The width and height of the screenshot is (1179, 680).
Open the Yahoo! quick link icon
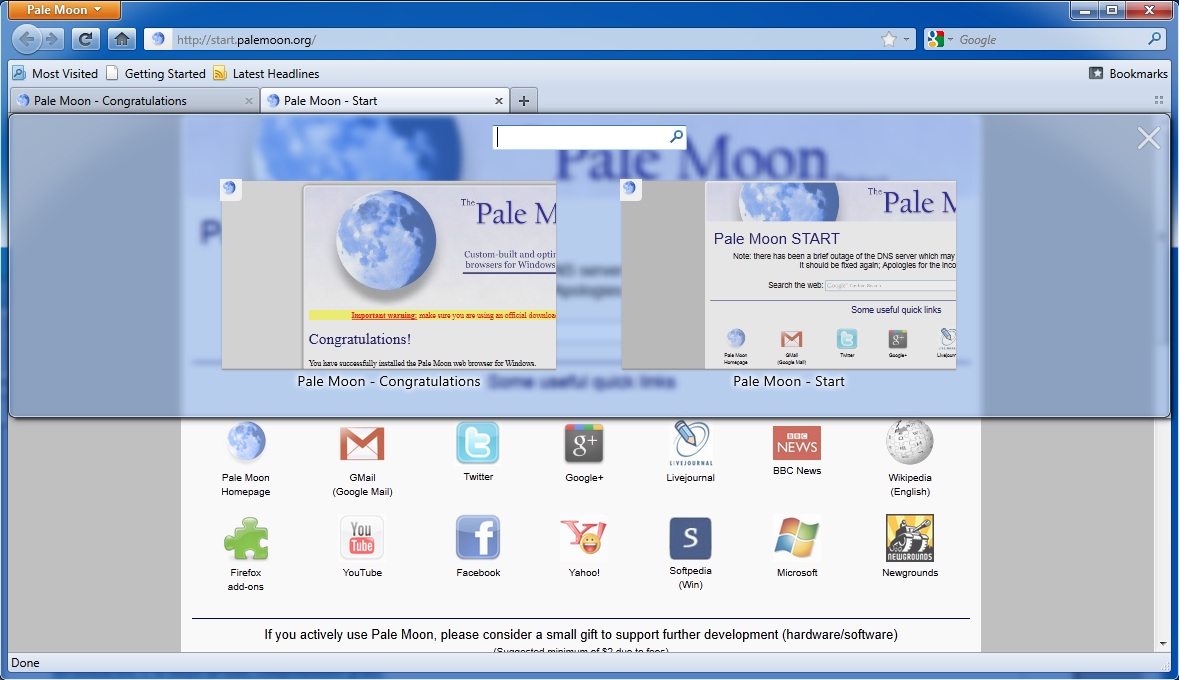click(584, 538)
